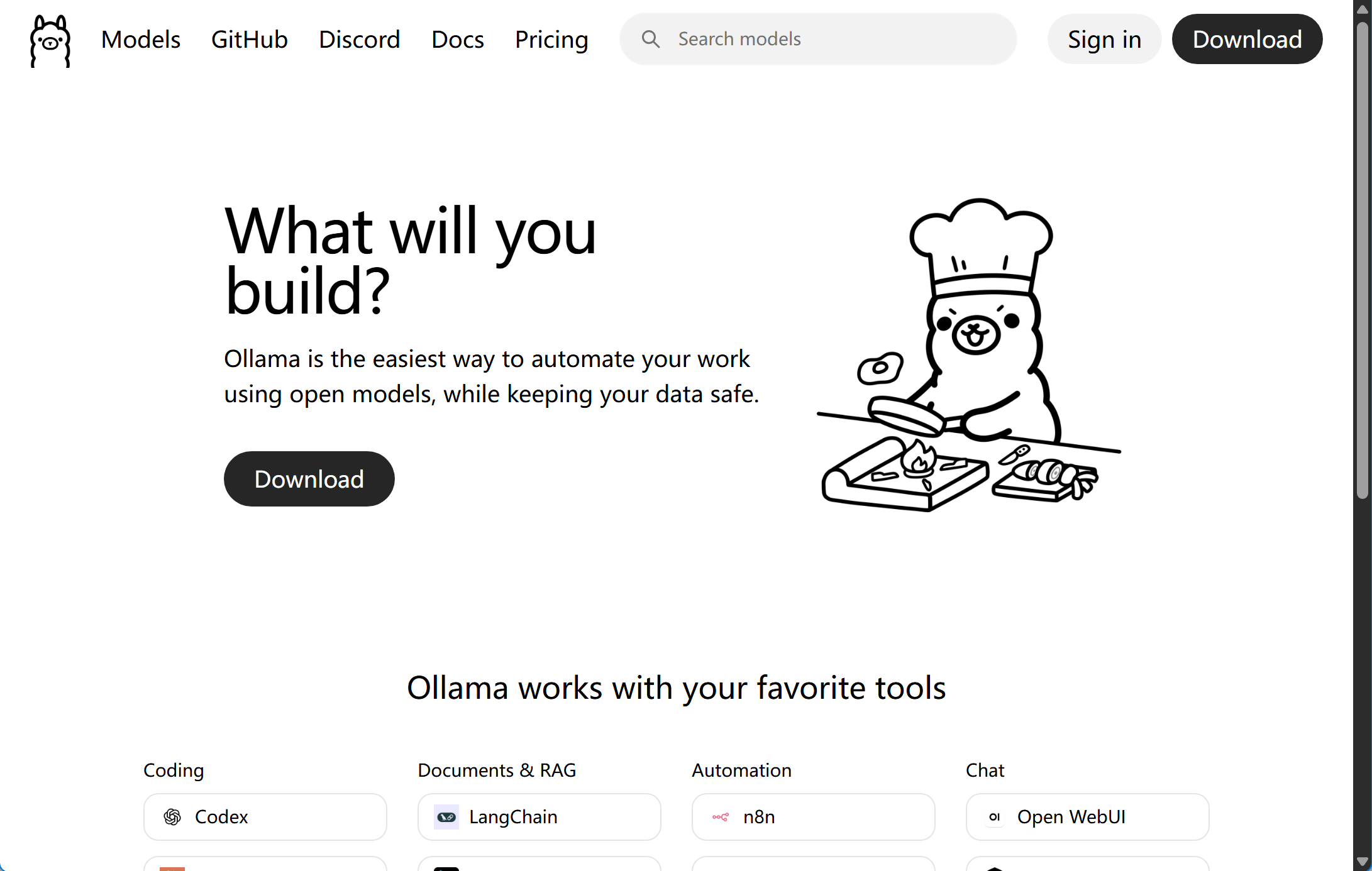
Task: Click the Open WebUI logo icon
Action: [x=994, y=817]
